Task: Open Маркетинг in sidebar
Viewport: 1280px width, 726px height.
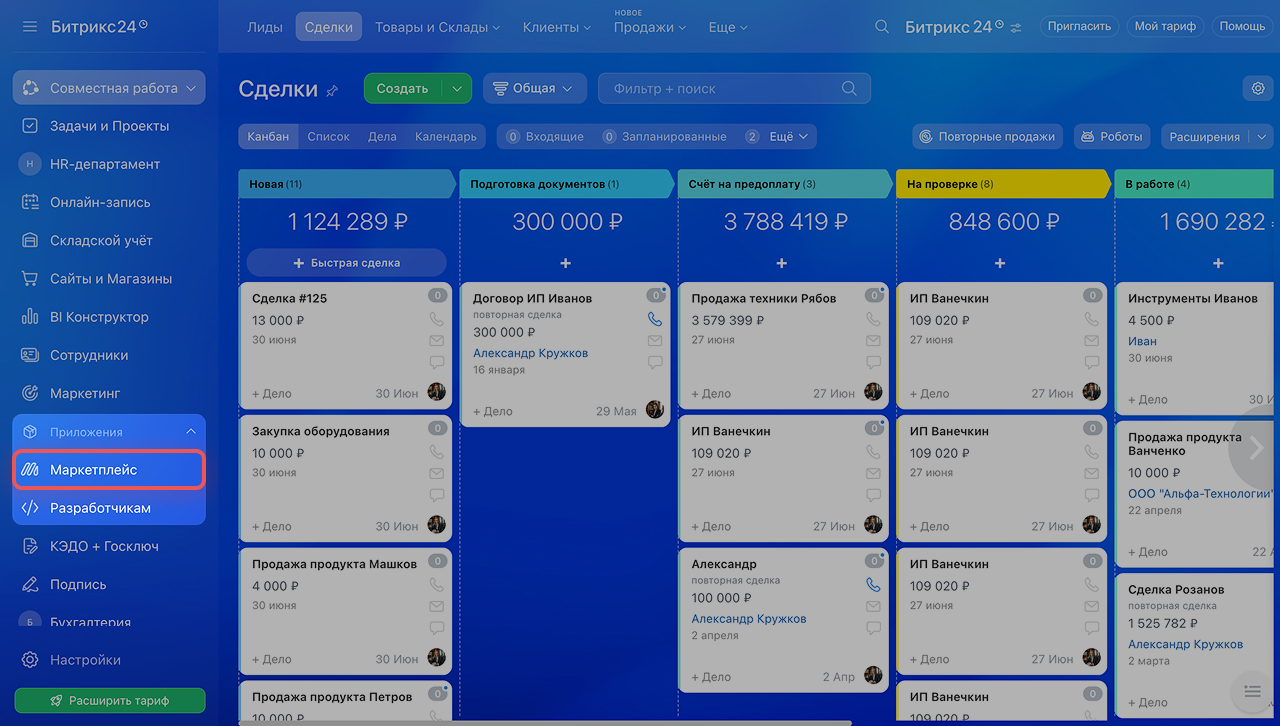Action: [x=109, y=393]
